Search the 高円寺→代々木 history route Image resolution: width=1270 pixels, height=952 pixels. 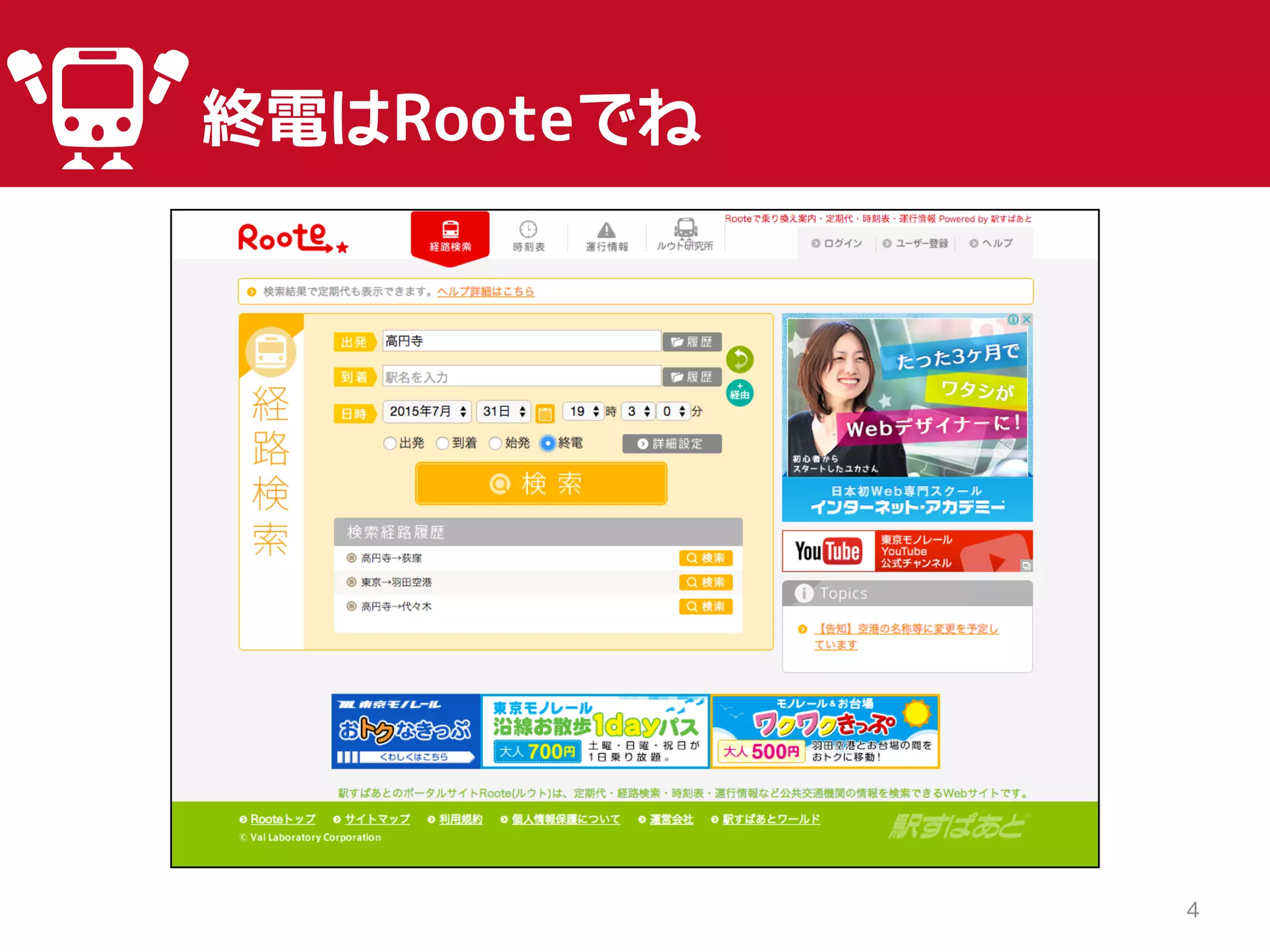click(706, 606)
